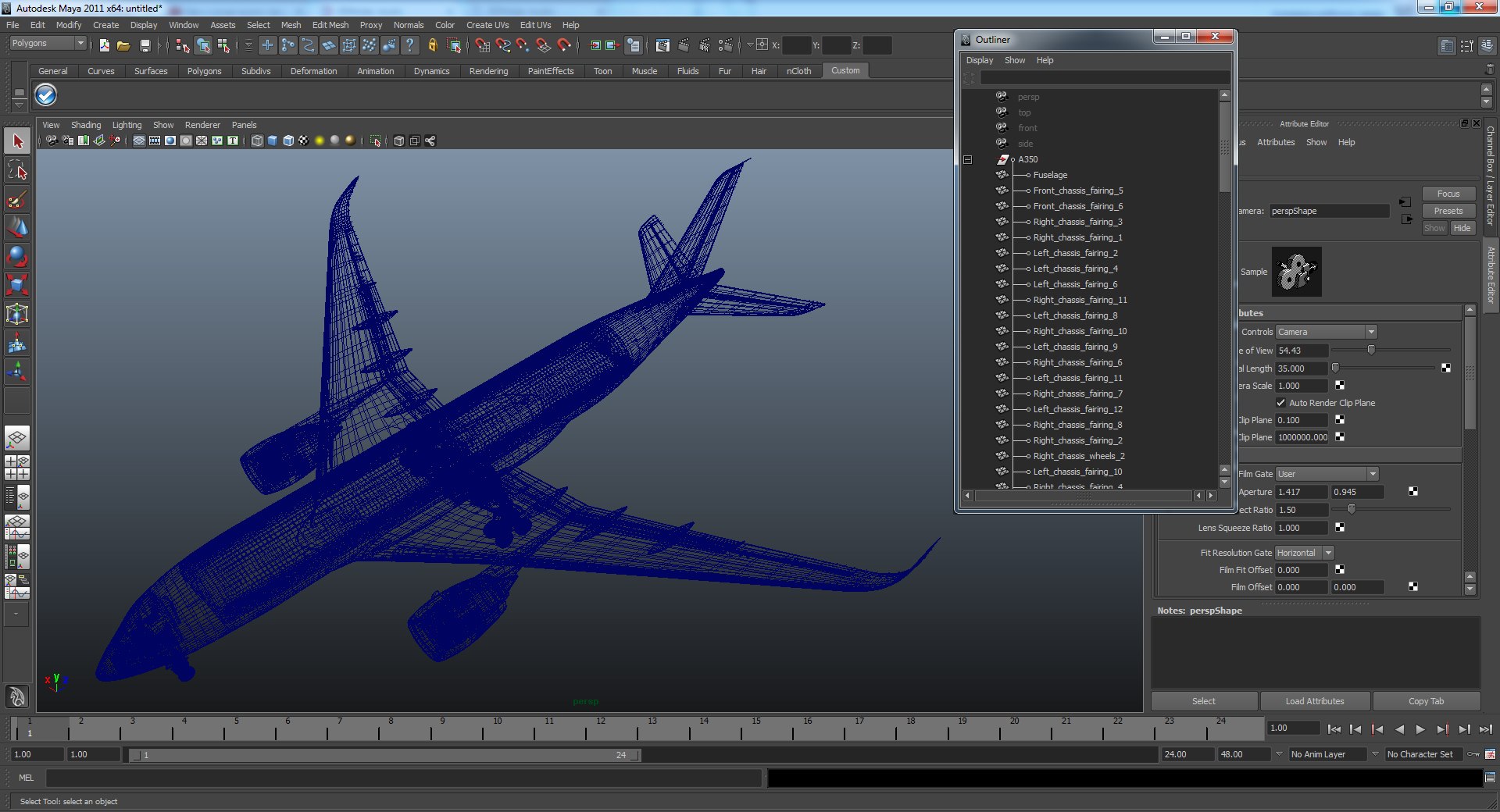Open the Controls Camera dropdown
The image size is (1500, 812).
pyautogui.click(x=1326, y=332)
